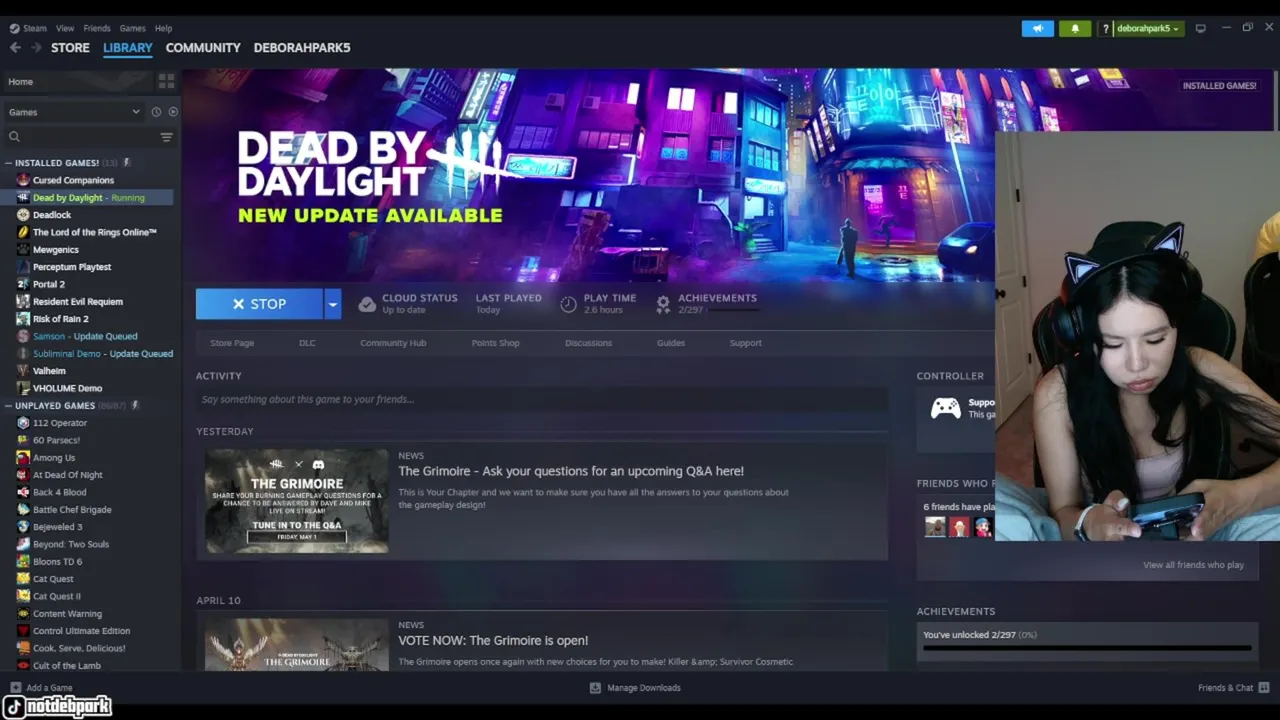The width and height of the screenshot is (1280, 720).
Task: Open the VOTE NOW Grimoire news headline
Action: pyautogui.click(x=493, y=640)
